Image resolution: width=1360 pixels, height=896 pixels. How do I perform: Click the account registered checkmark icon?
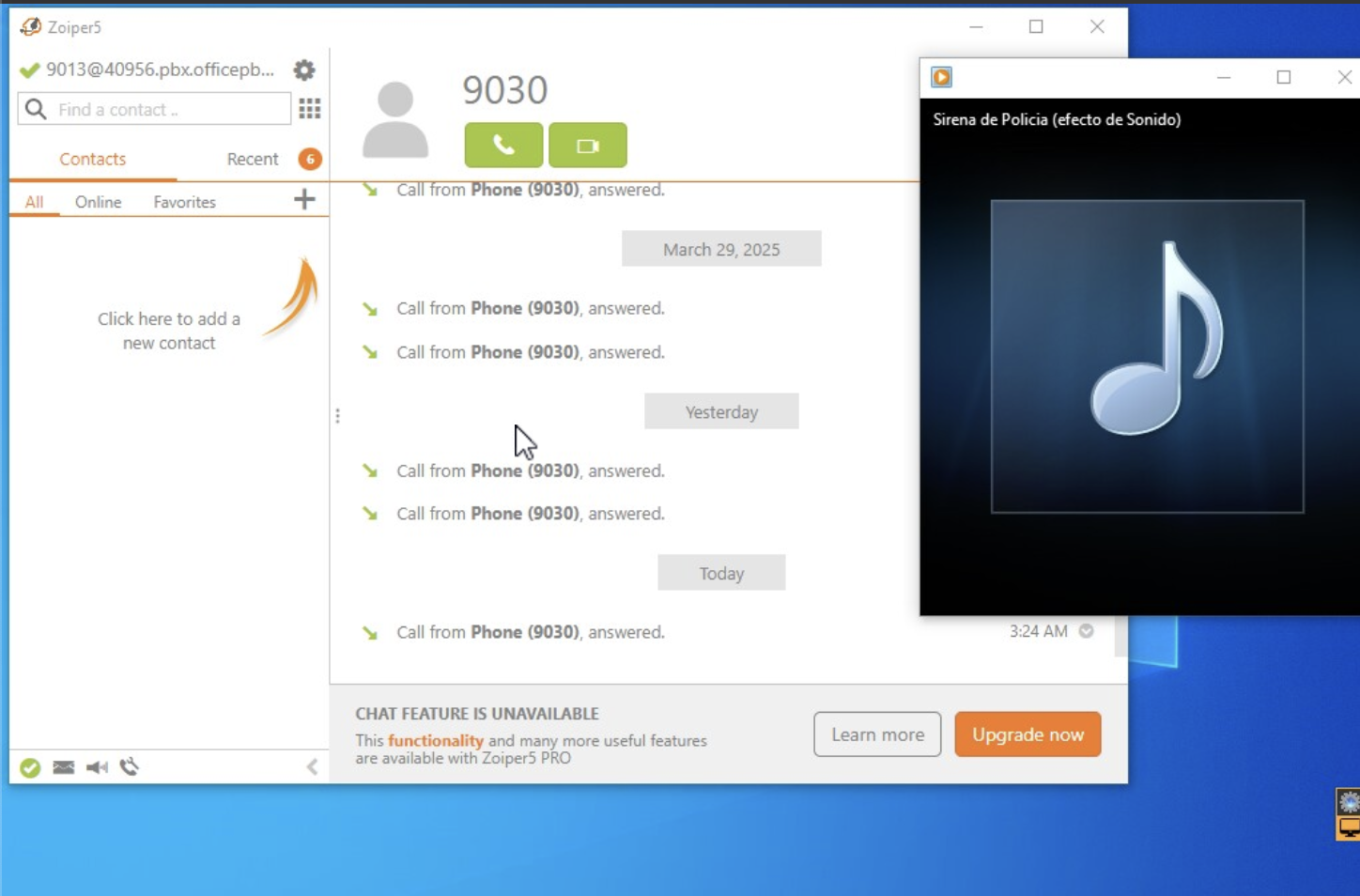coord(29,70)
